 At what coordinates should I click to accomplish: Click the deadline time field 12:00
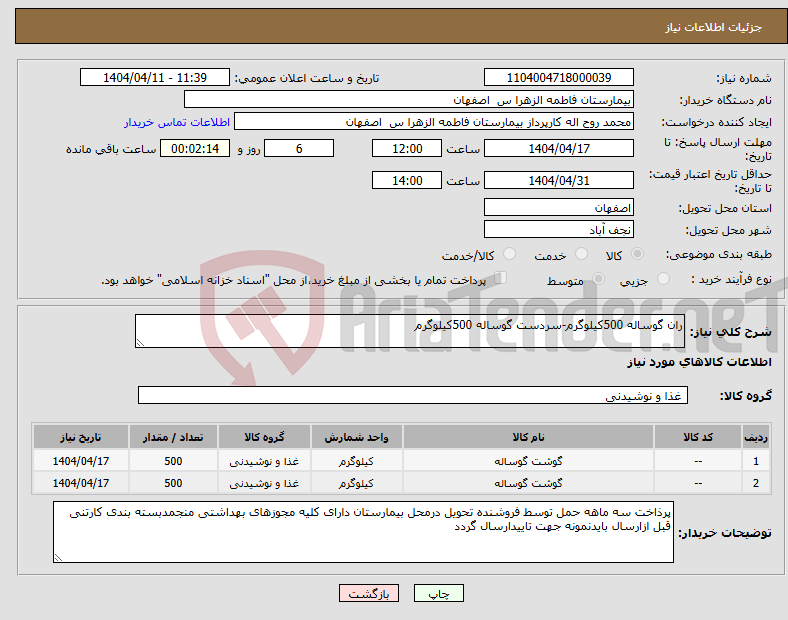click(x=407, y=148)
